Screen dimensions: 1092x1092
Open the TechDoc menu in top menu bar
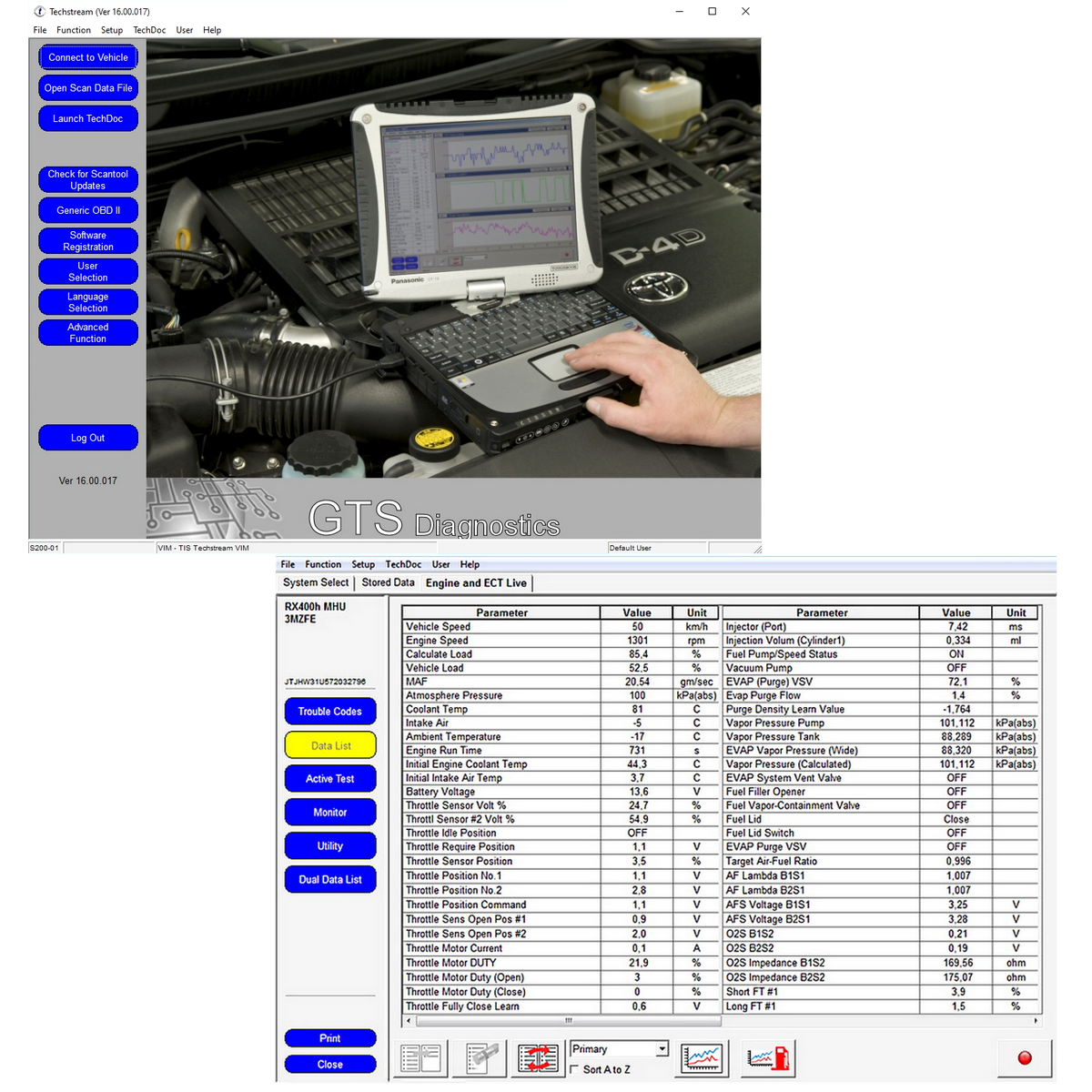[149, 30]
